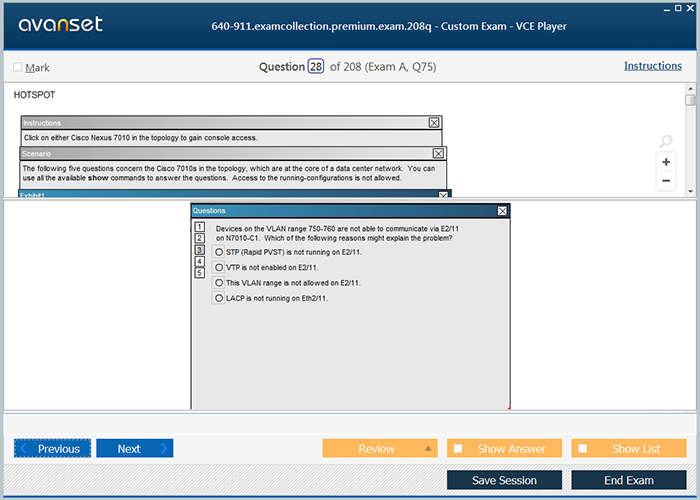
Task: Click the magnifier zoom icon
Action: 666,141
